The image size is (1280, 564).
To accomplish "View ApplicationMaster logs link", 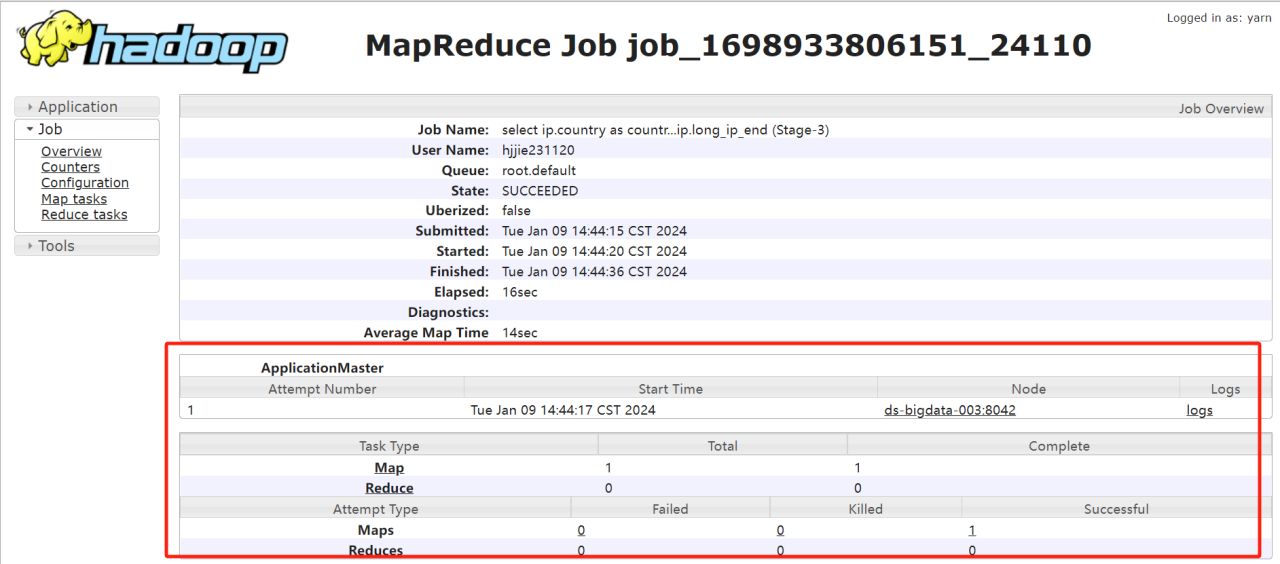I will point(1199,410).
